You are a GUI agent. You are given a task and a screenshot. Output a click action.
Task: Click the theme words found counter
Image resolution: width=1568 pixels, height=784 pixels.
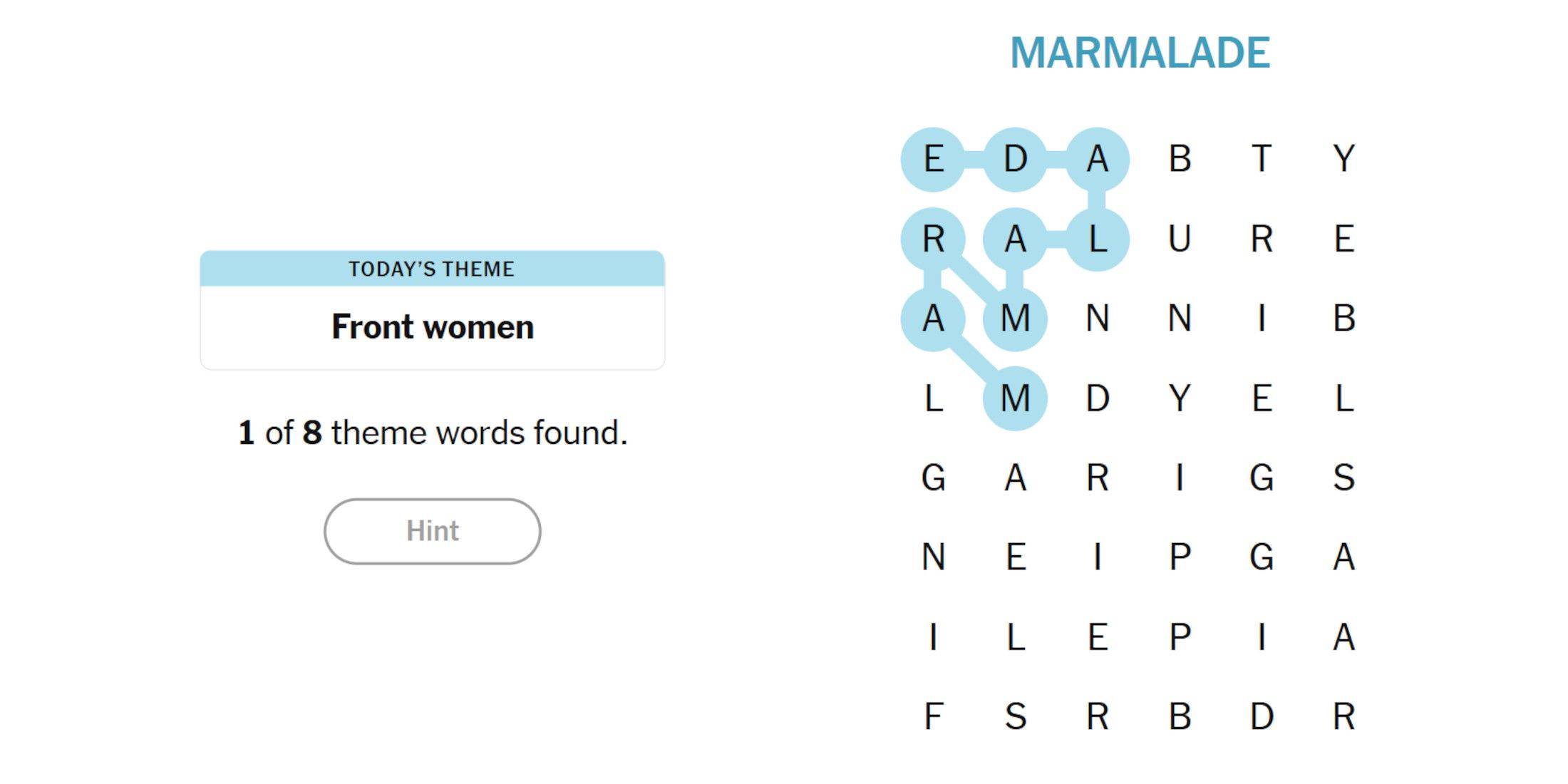(x=432, y=433)
